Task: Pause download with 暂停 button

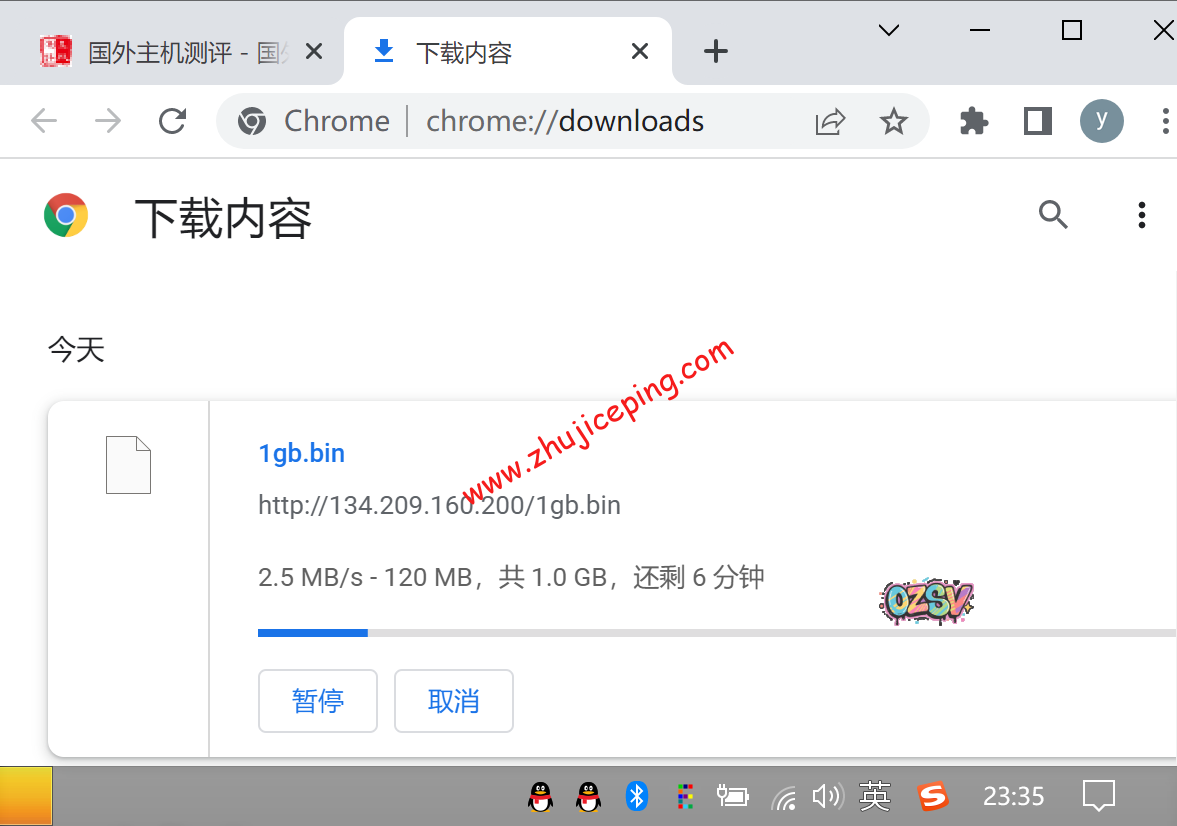Action: (318, 701)
